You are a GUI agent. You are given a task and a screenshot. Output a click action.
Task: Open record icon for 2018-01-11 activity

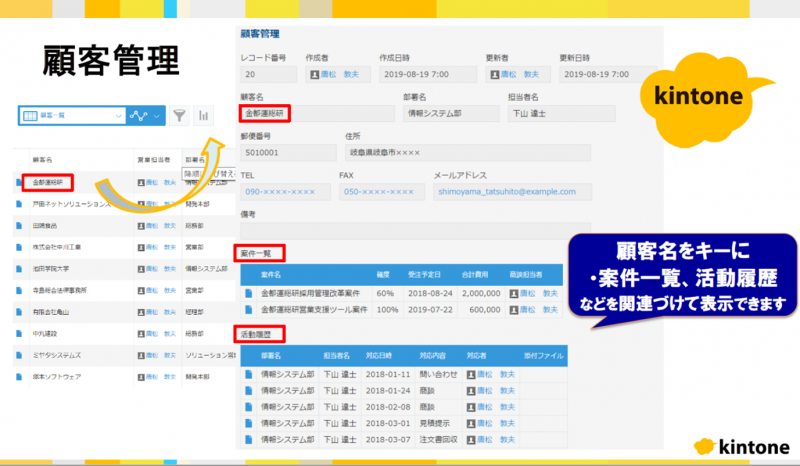tap(248, 374)
